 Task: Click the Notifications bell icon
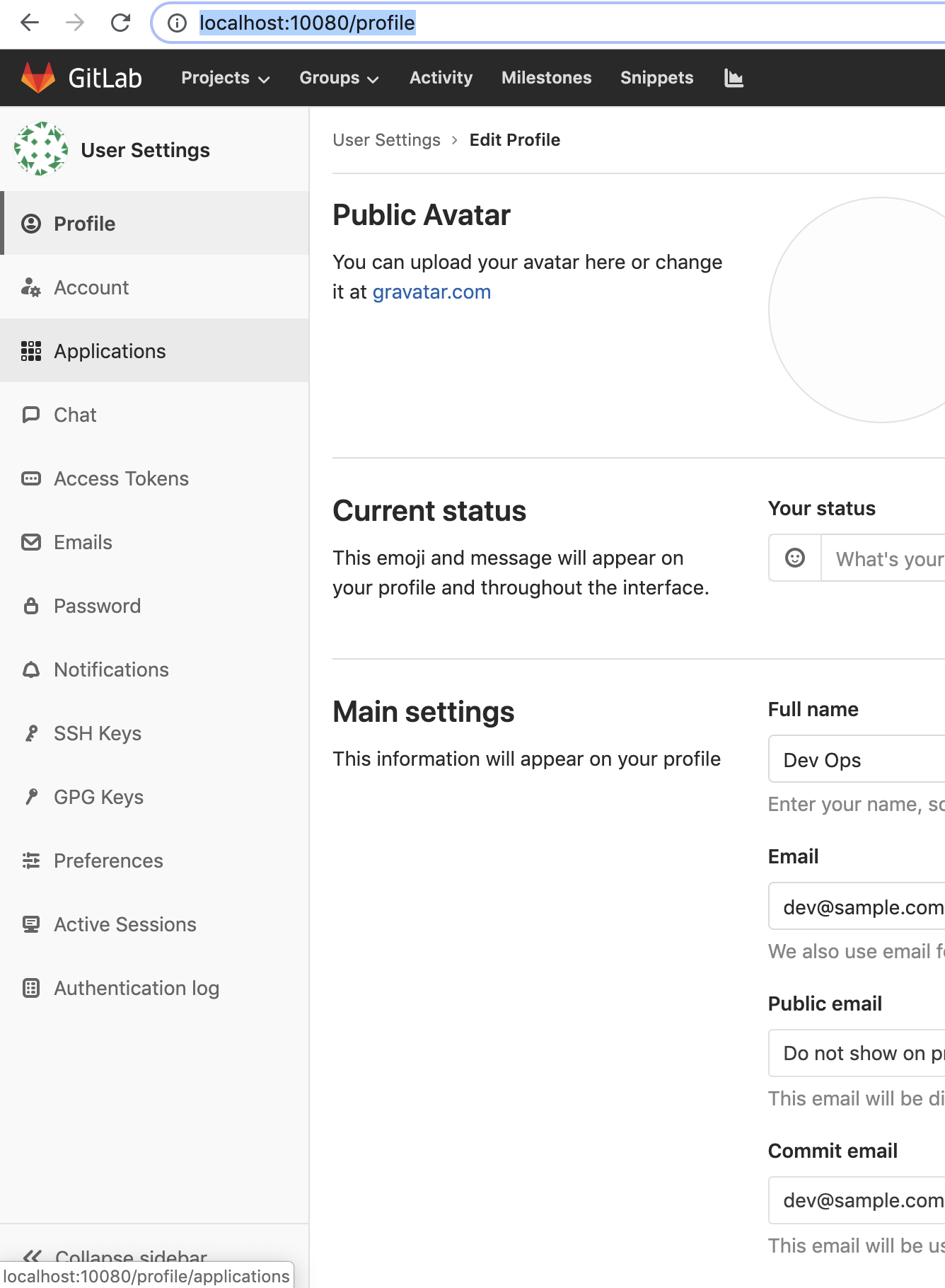coord(31,669)
